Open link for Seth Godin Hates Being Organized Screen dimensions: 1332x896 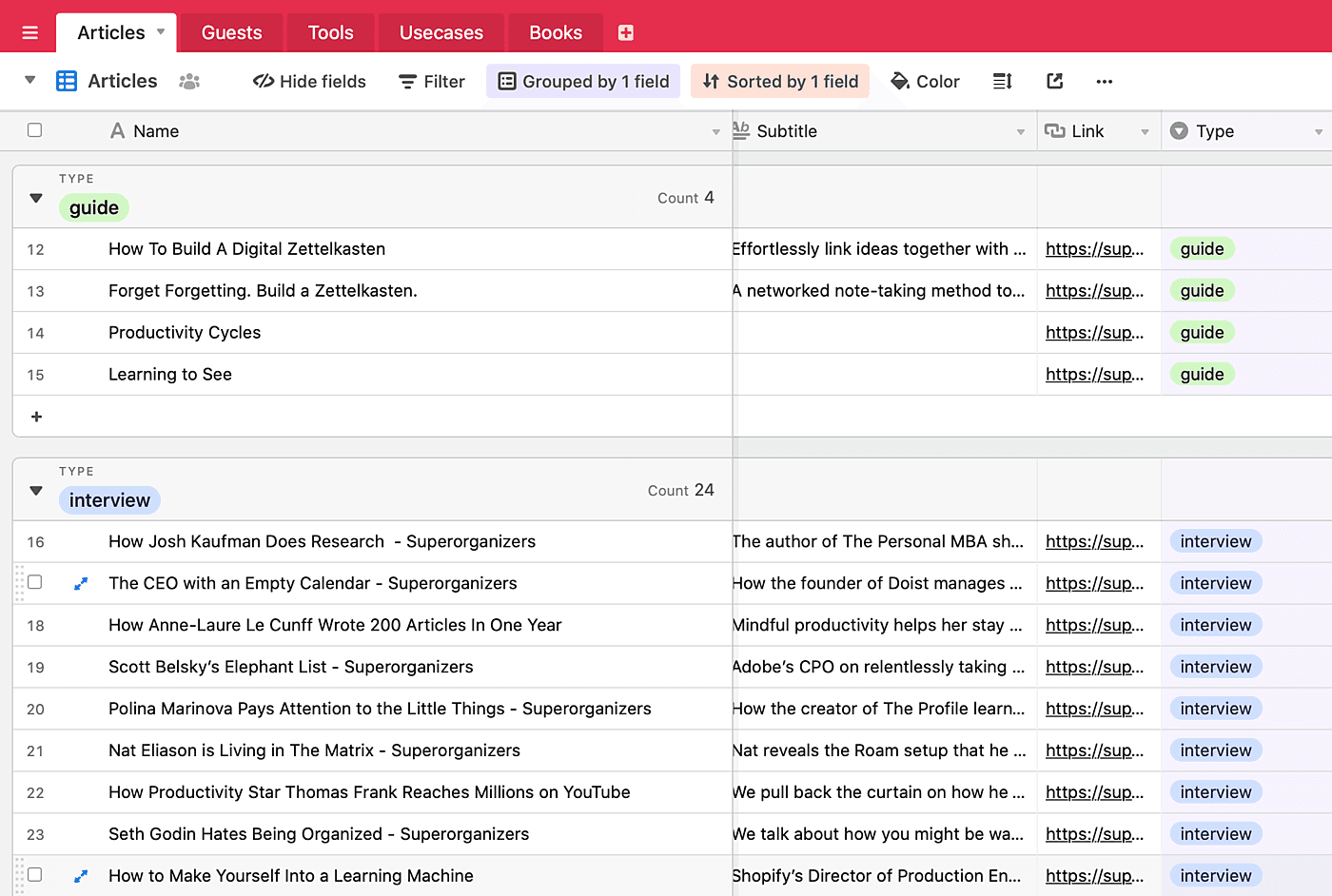(1094, 834)
